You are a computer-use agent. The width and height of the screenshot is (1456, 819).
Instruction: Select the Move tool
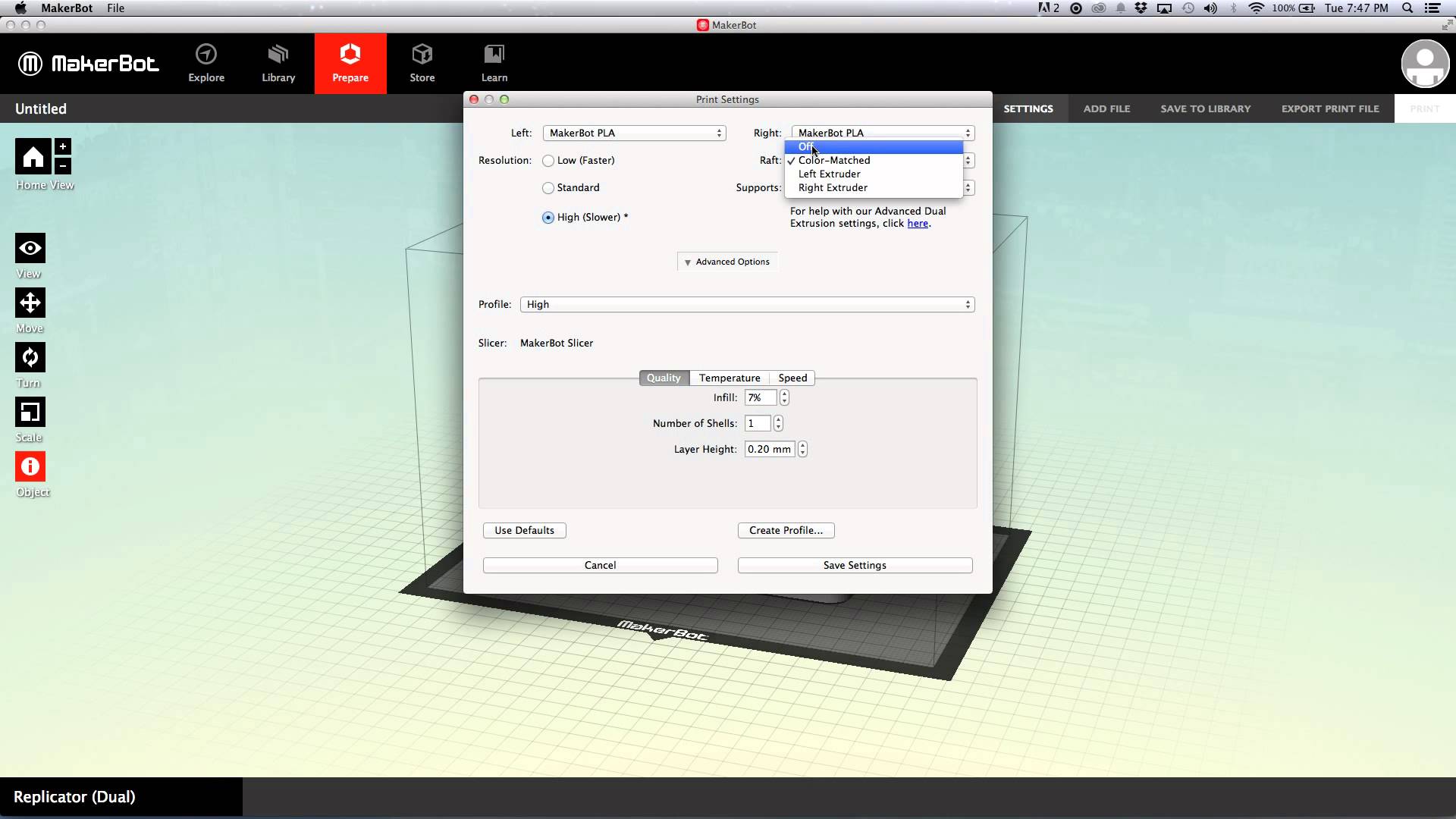coord(30,303)
